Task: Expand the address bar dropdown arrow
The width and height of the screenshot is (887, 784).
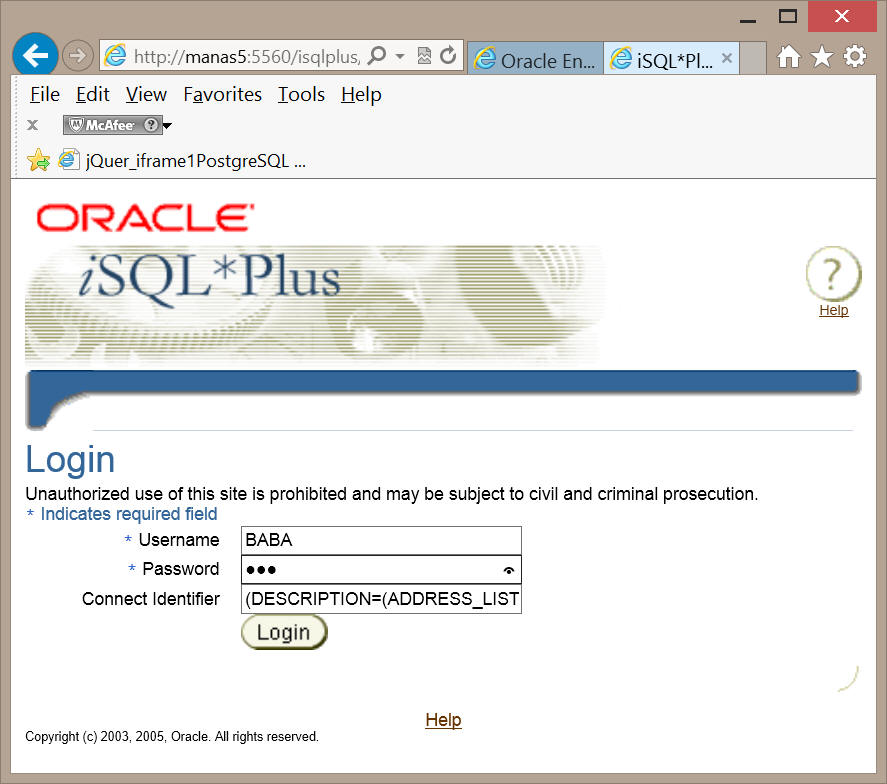Action: pyautogui.click(x=400, y=56)
